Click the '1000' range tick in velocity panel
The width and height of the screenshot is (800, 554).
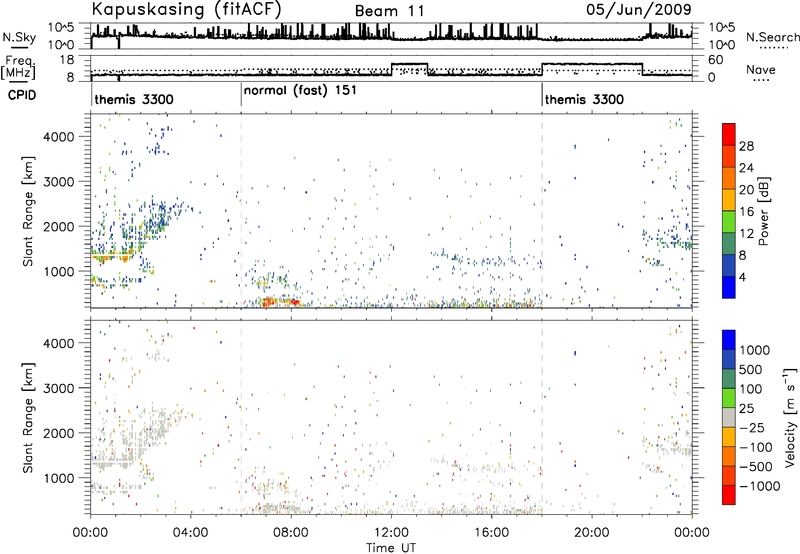pyautogui.click(x=58, y=478)
